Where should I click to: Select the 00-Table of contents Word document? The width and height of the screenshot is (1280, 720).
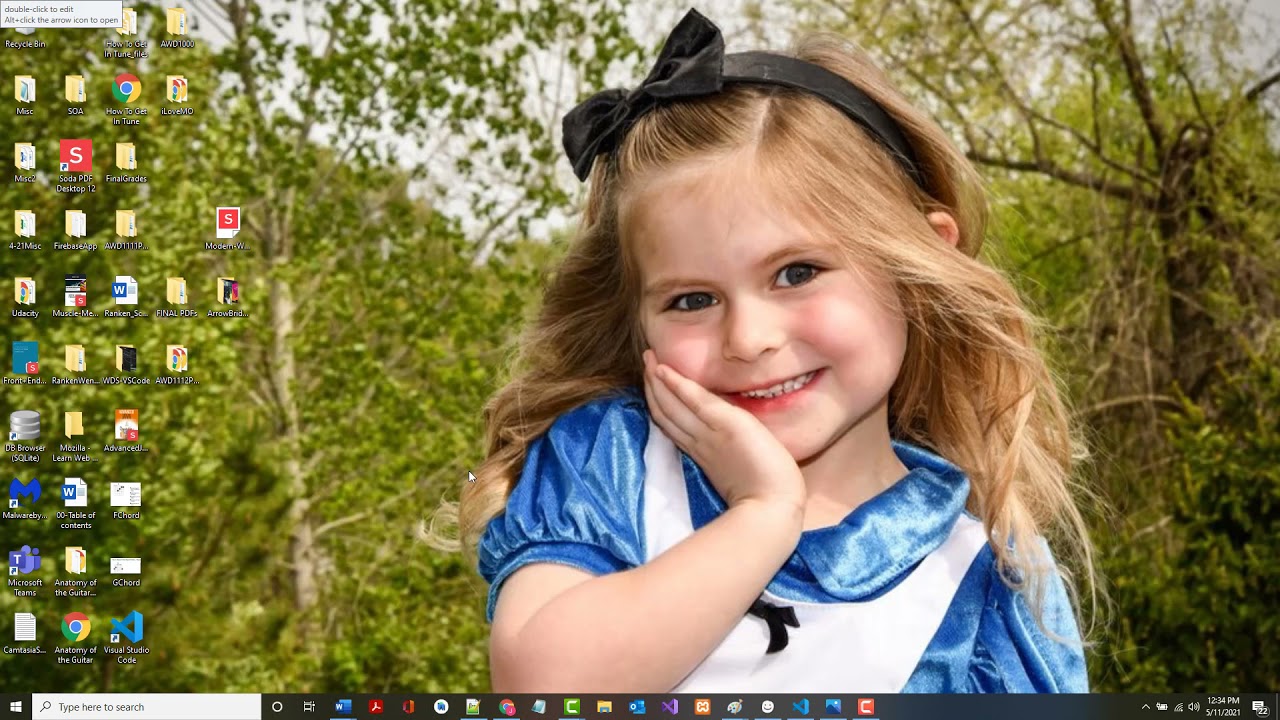pyautogui.click(x=75, y=504)
